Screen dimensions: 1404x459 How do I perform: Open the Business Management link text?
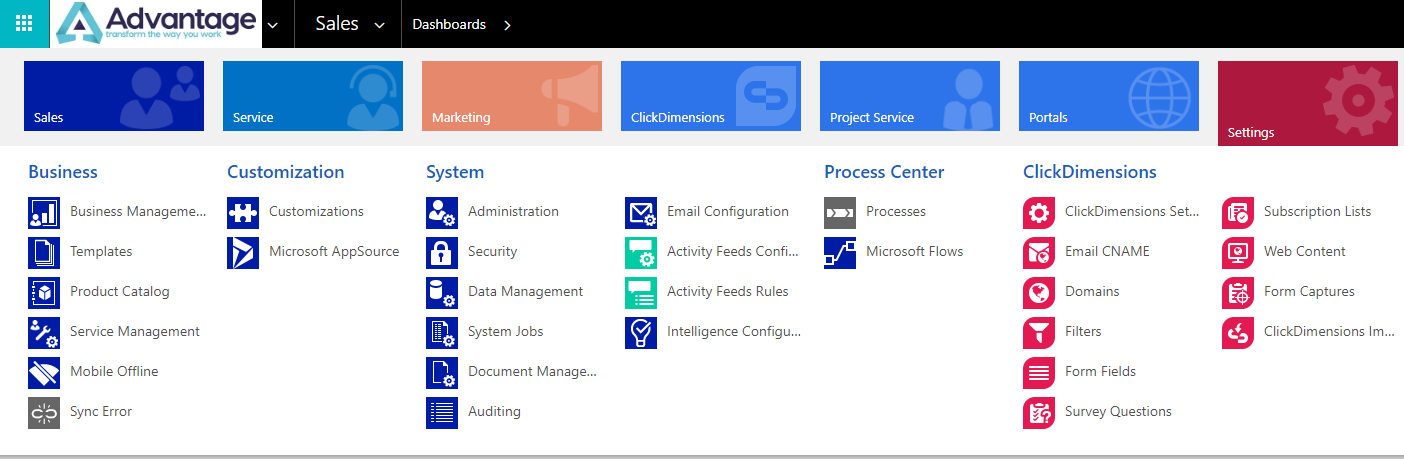pyautogui.click(x=138, y=212)
